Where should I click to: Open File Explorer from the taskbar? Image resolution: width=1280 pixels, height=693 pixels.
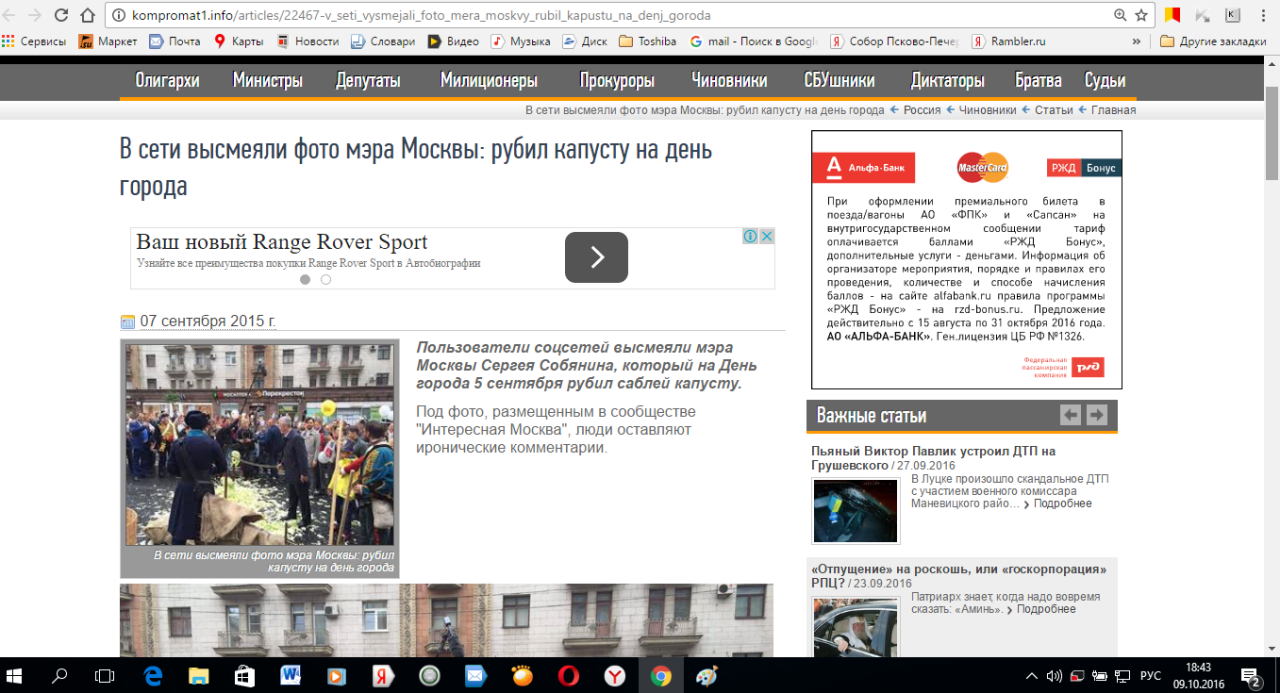(199, 675)
